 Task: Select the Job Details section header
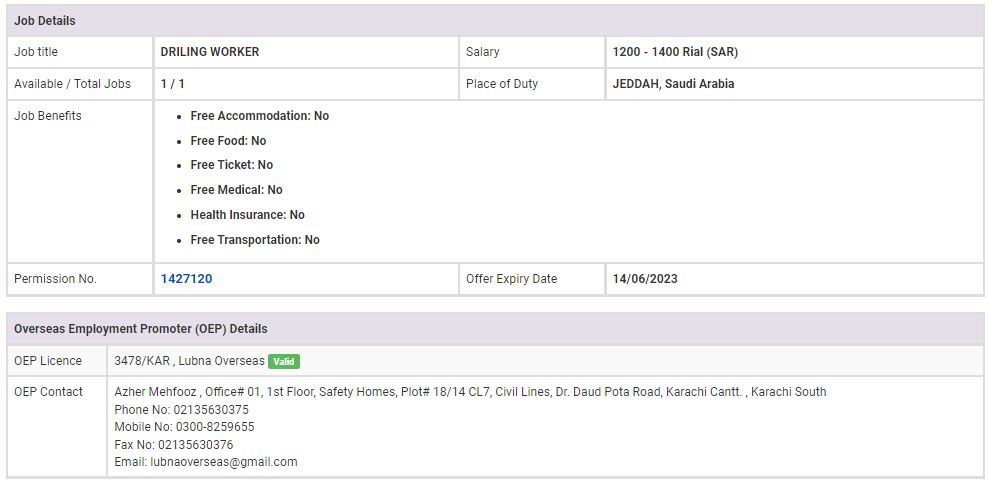[45, 21]
